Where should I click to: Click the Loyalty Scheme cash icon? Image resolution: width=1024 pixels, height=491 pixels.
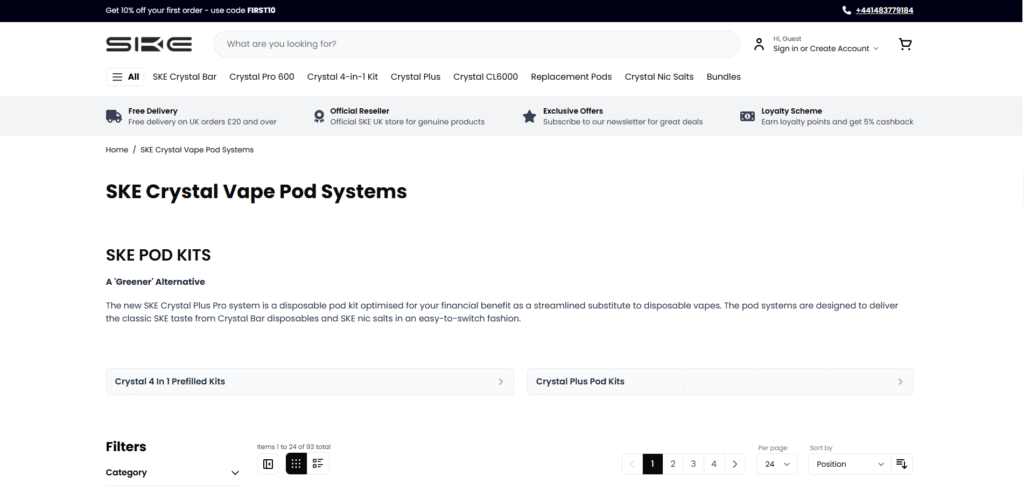click(x=747, y=116)
